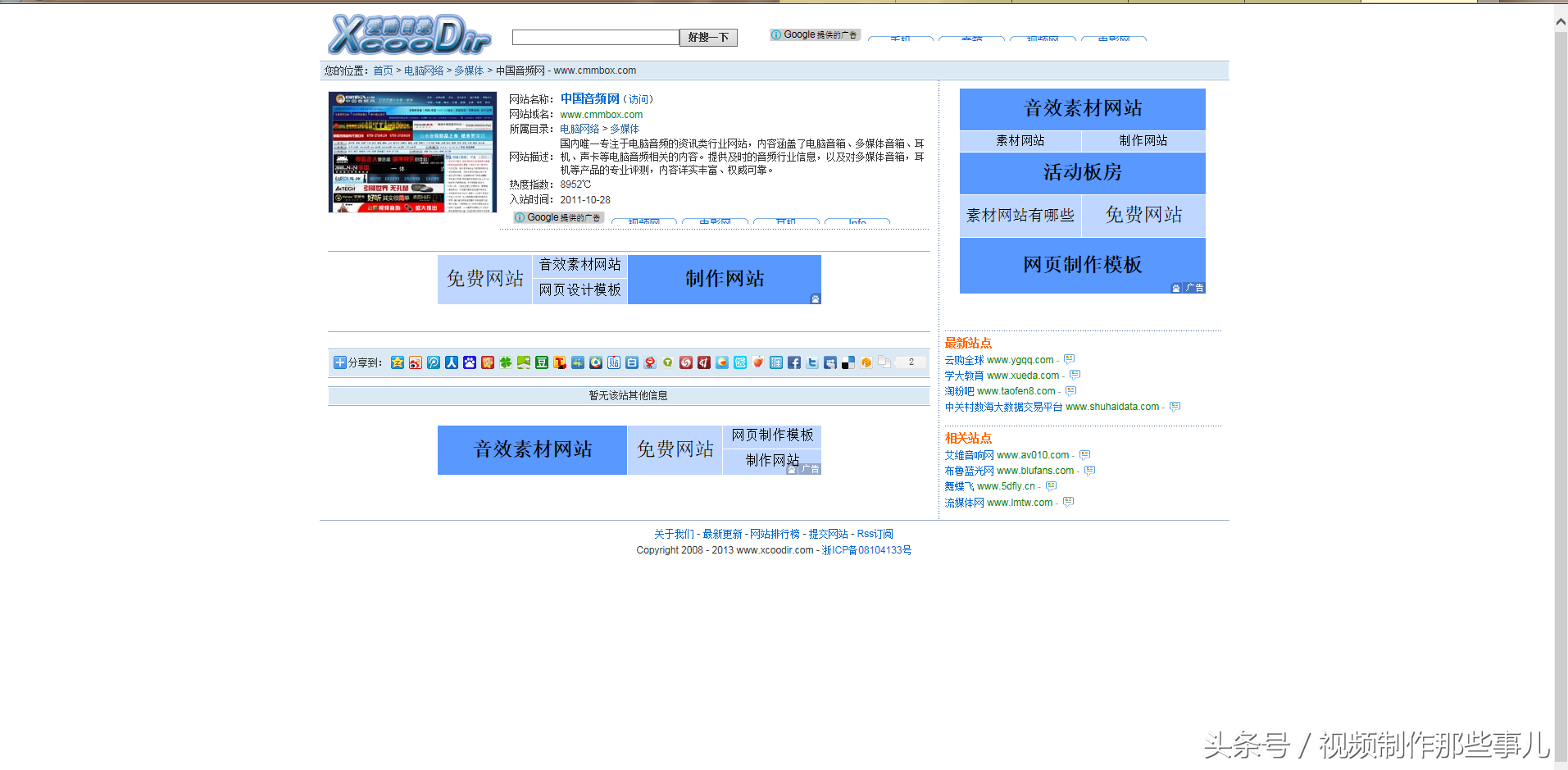Open Rss订阅 footer link
Screen dimensions: 1568x770
pyautogui.click(x=875, y=534)
